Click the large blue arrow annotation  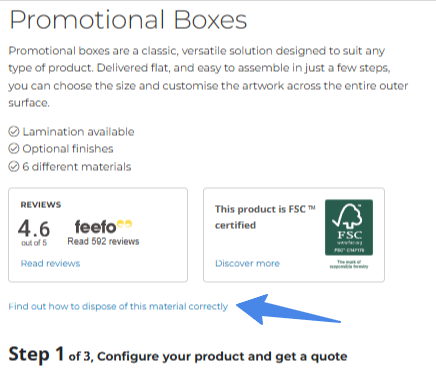289,310
